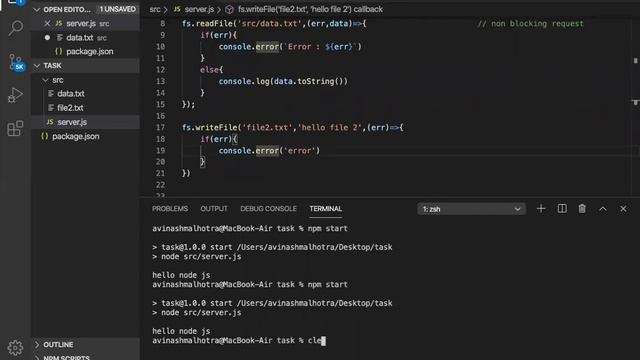Open the Manage settings gear
Image resolution: width=640 pixels, height=360 pixels.
[x=15, y=347]
